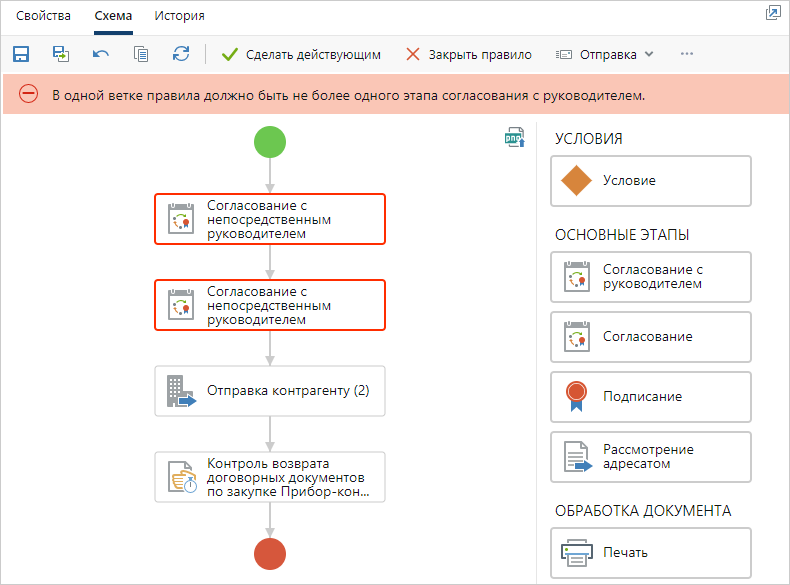The height and width of the screenshot is (585, 790).
Task: Choose the Подписание stage in palette
Action: pyautogui.click(x=650, y=397)
